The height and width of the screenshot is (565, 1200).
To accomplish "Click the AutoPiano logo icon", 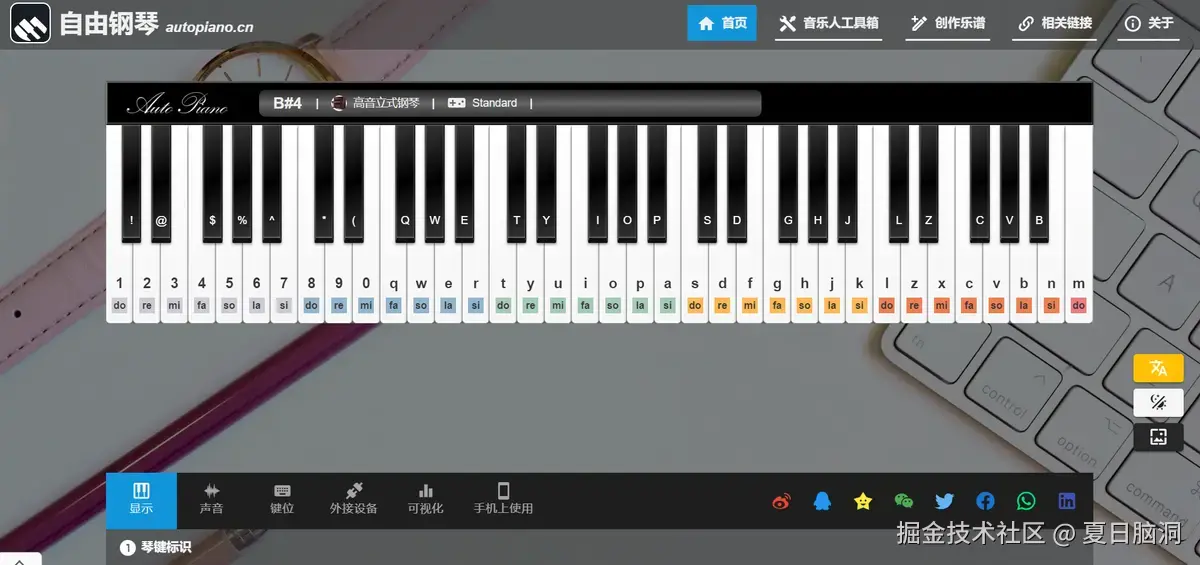I will point(30,24).
